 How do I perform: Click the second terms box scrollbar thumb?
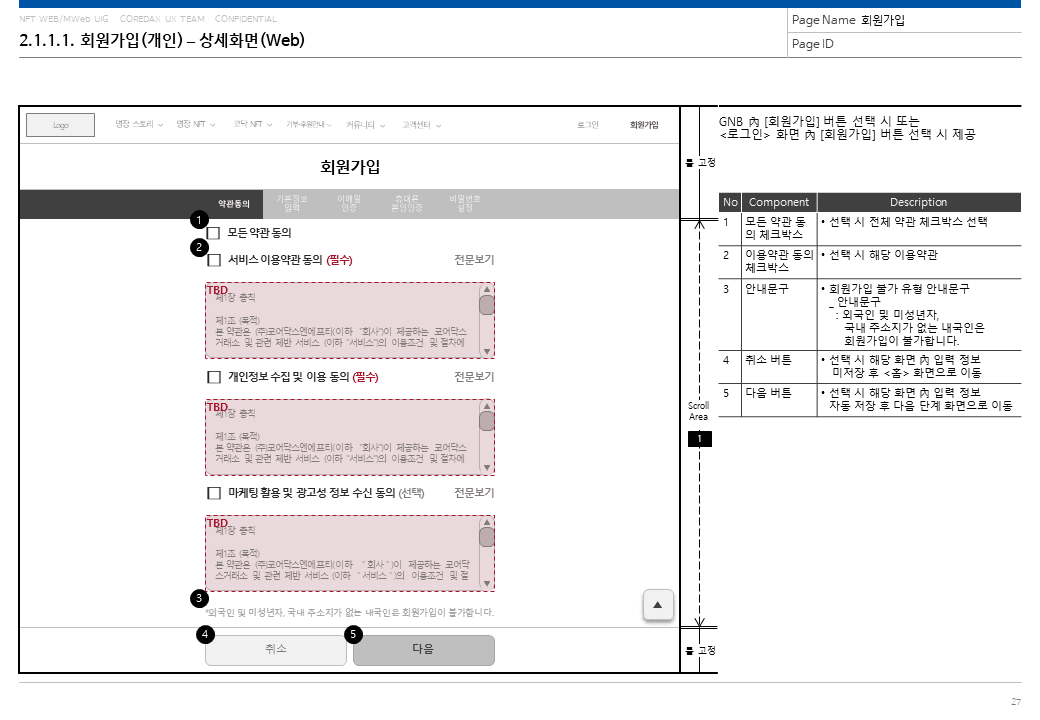pos(487,421)
